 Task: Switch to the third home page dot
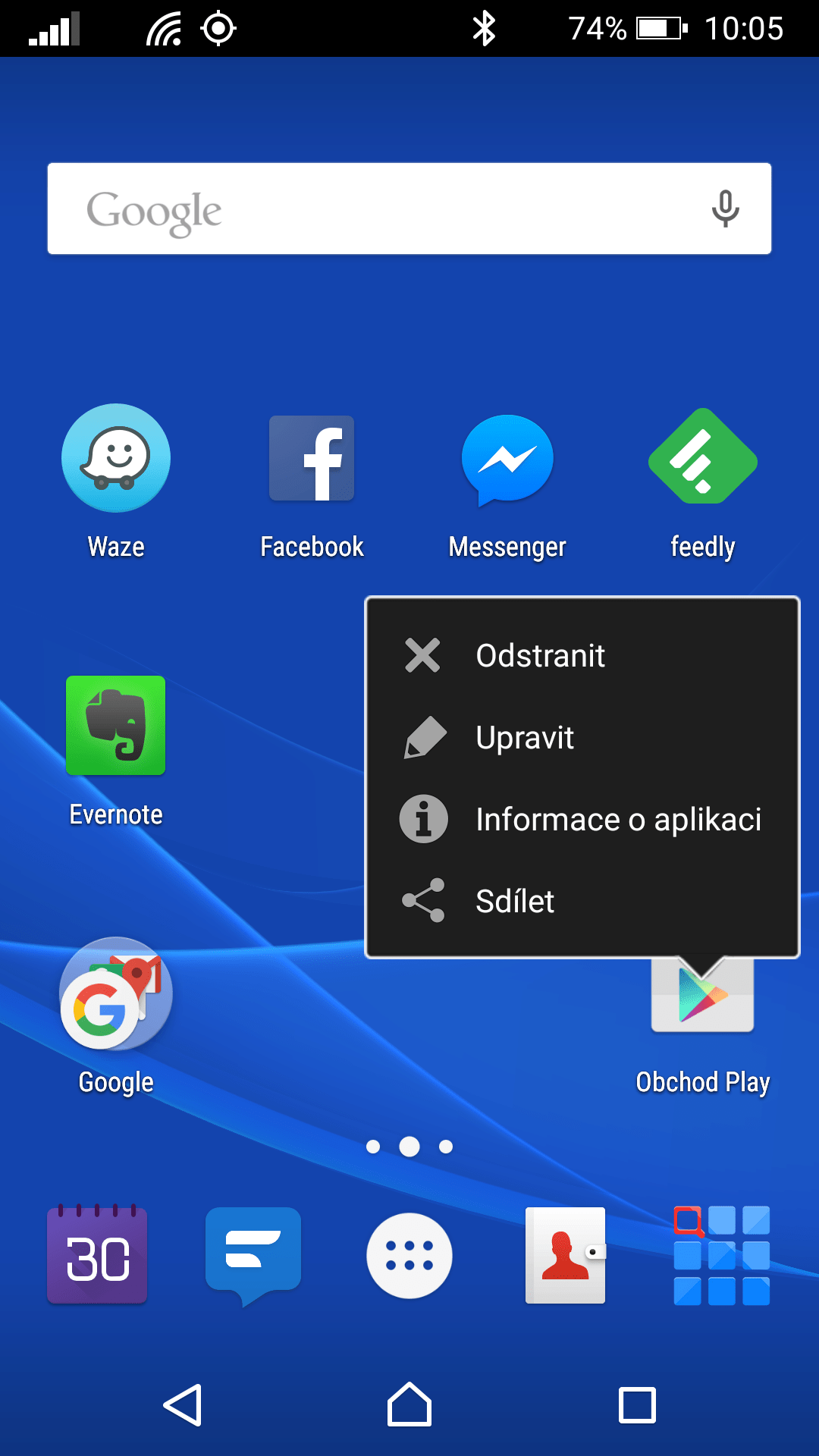(x=446, y=1147)
